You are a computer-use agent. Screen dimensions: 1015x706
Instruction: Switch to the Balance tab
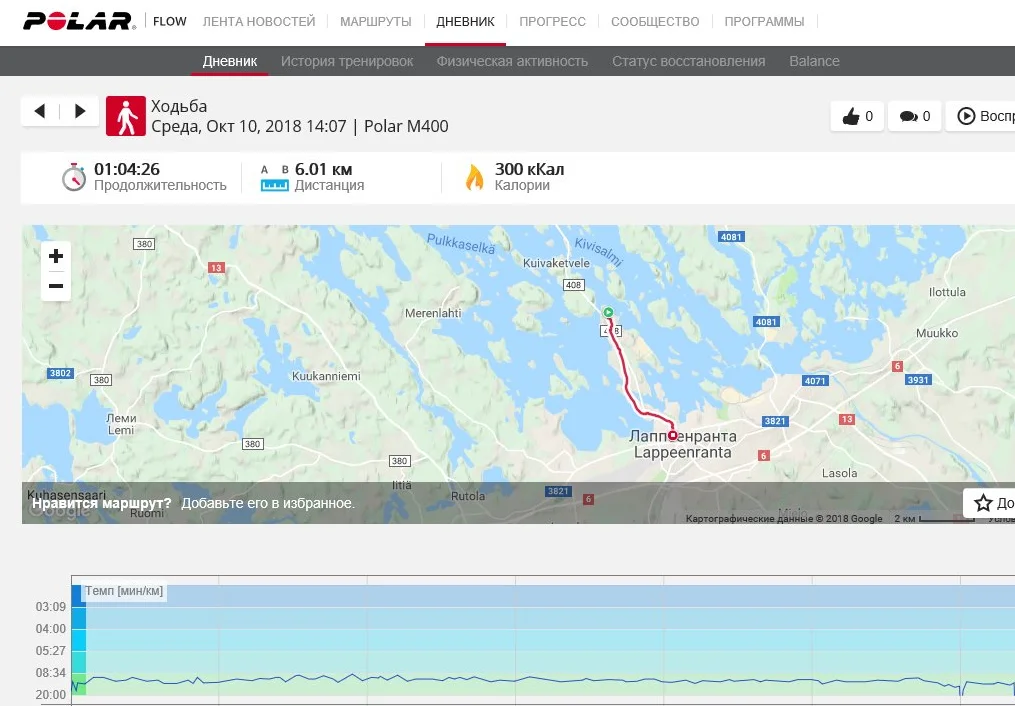(x=814, y=61)
